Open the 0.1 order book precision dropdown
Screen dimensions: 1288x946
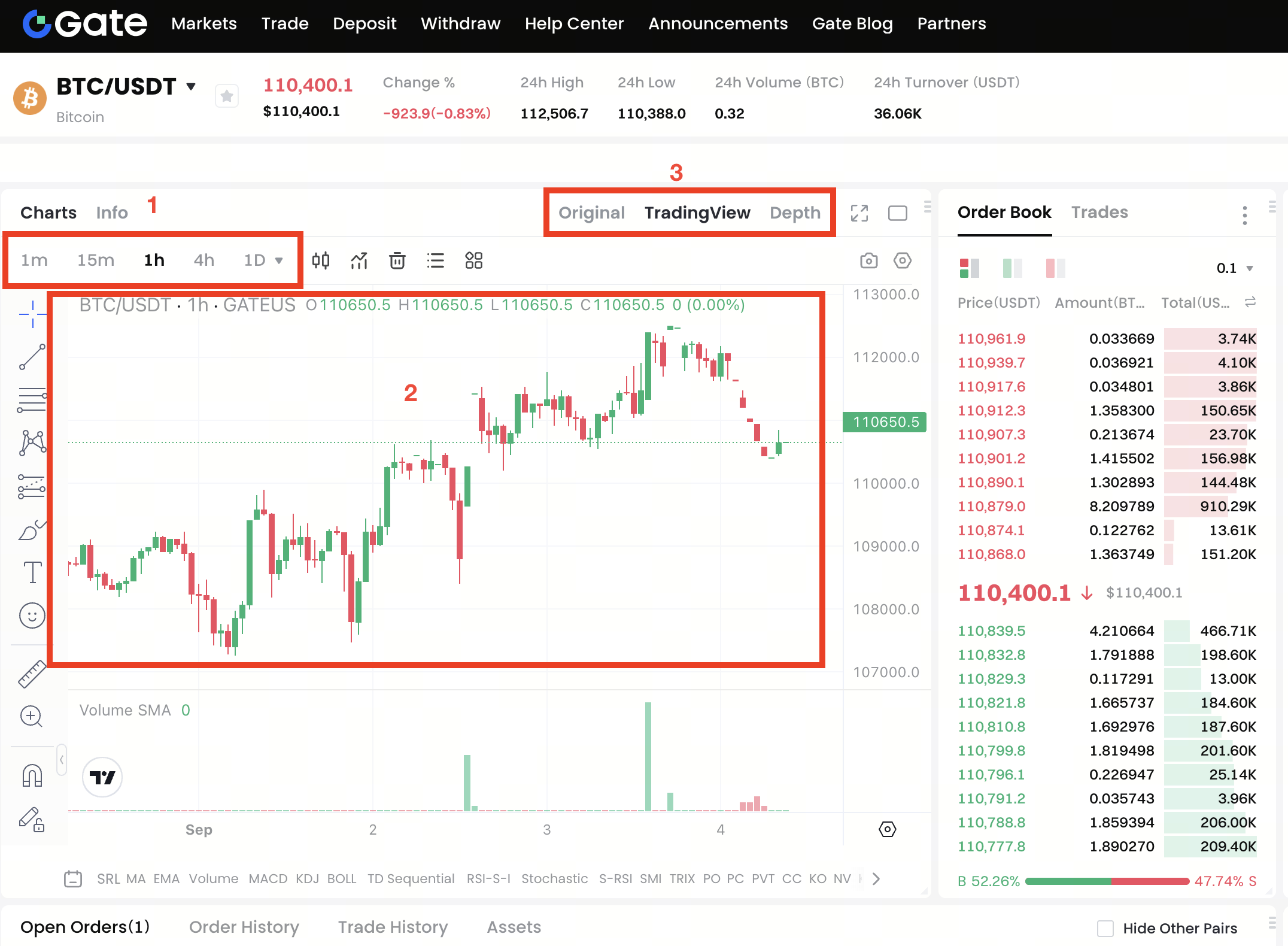(x=1235, y=268)
